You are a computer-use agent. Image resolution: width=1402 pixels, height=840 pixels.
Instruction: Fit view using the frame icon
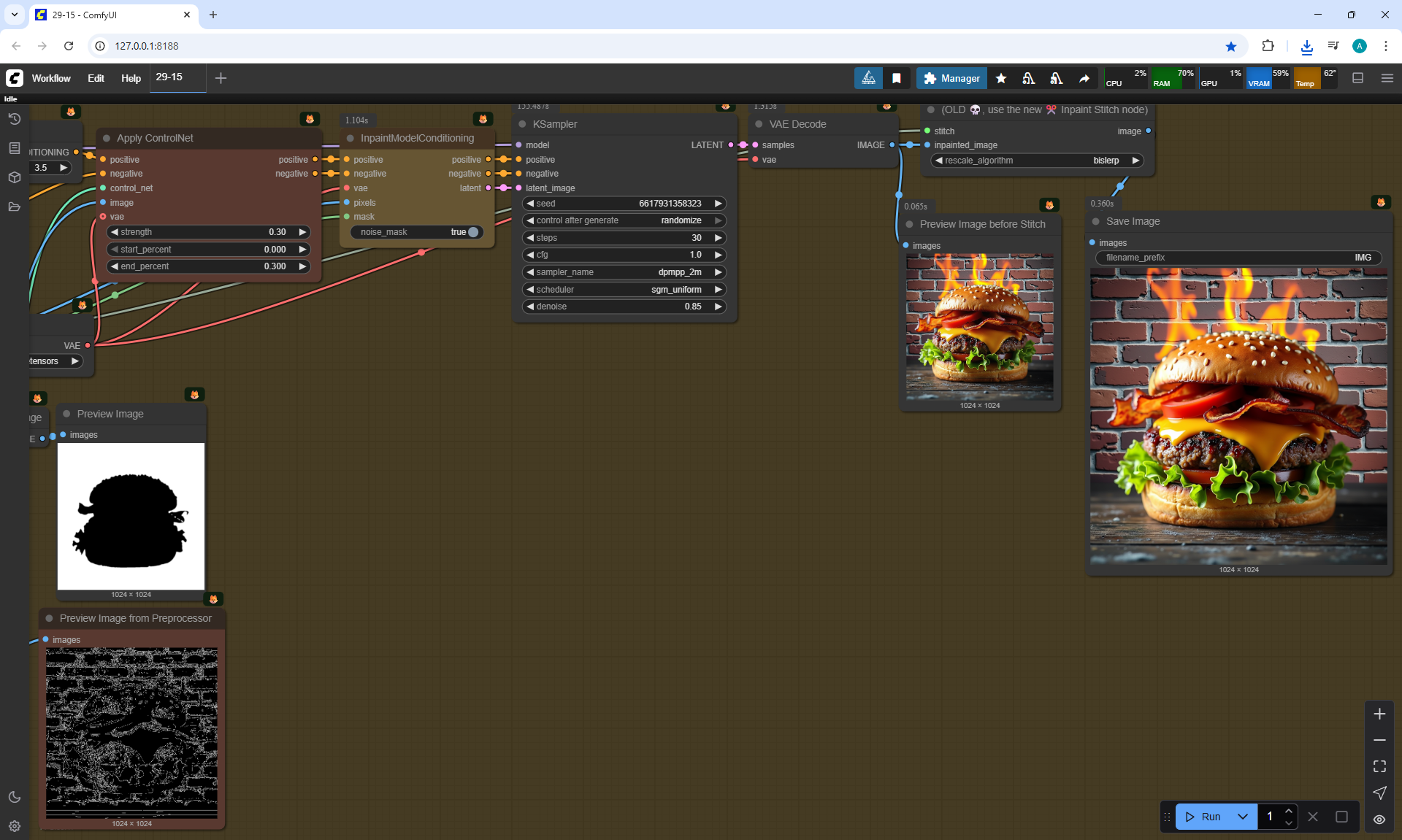1379,766
